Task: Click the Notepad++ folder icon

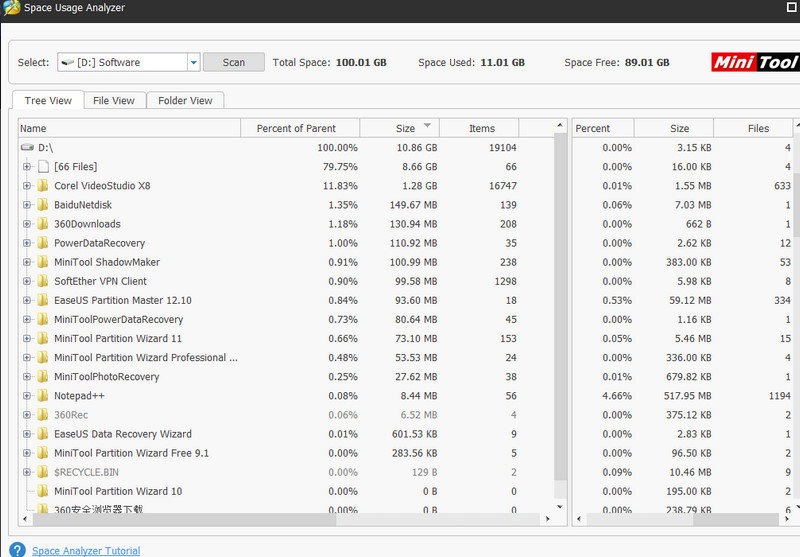Action: [43, 396]
